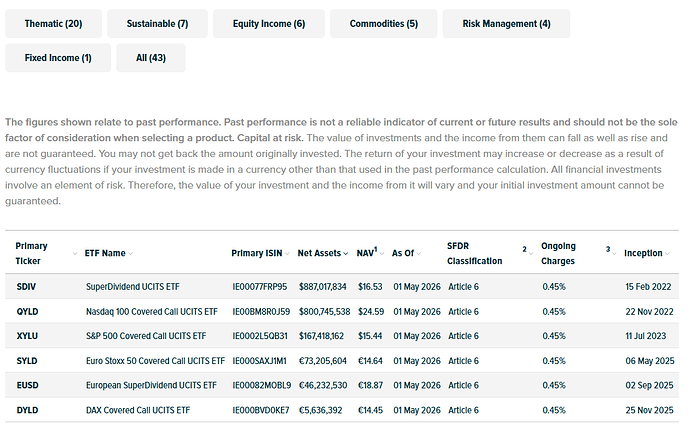
Task: Click 01 May 2026 in the XYLU row
Action: click(417, 336)
